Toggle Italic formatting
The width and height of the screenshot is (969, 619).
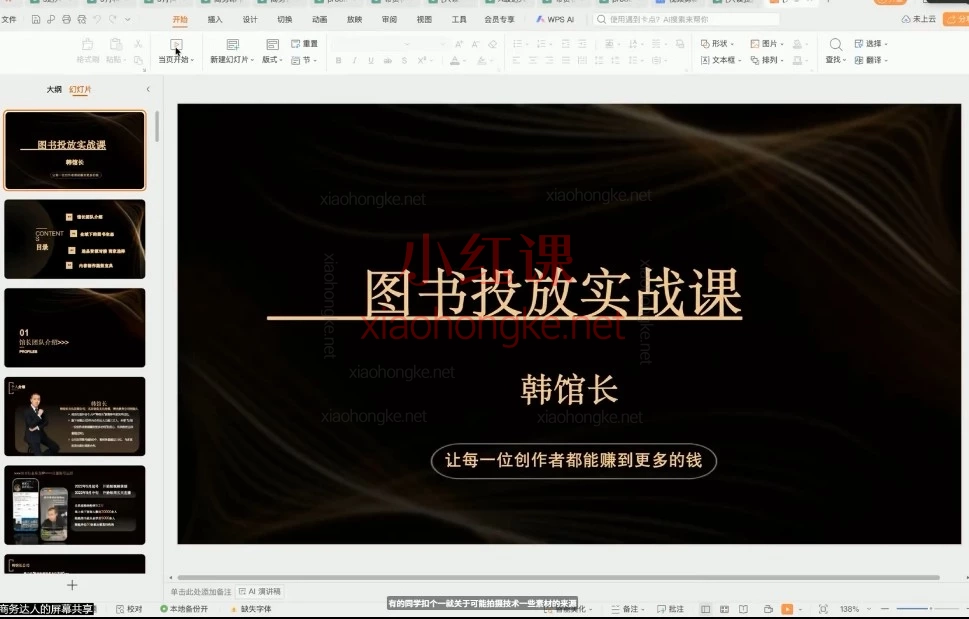point(354,61)
